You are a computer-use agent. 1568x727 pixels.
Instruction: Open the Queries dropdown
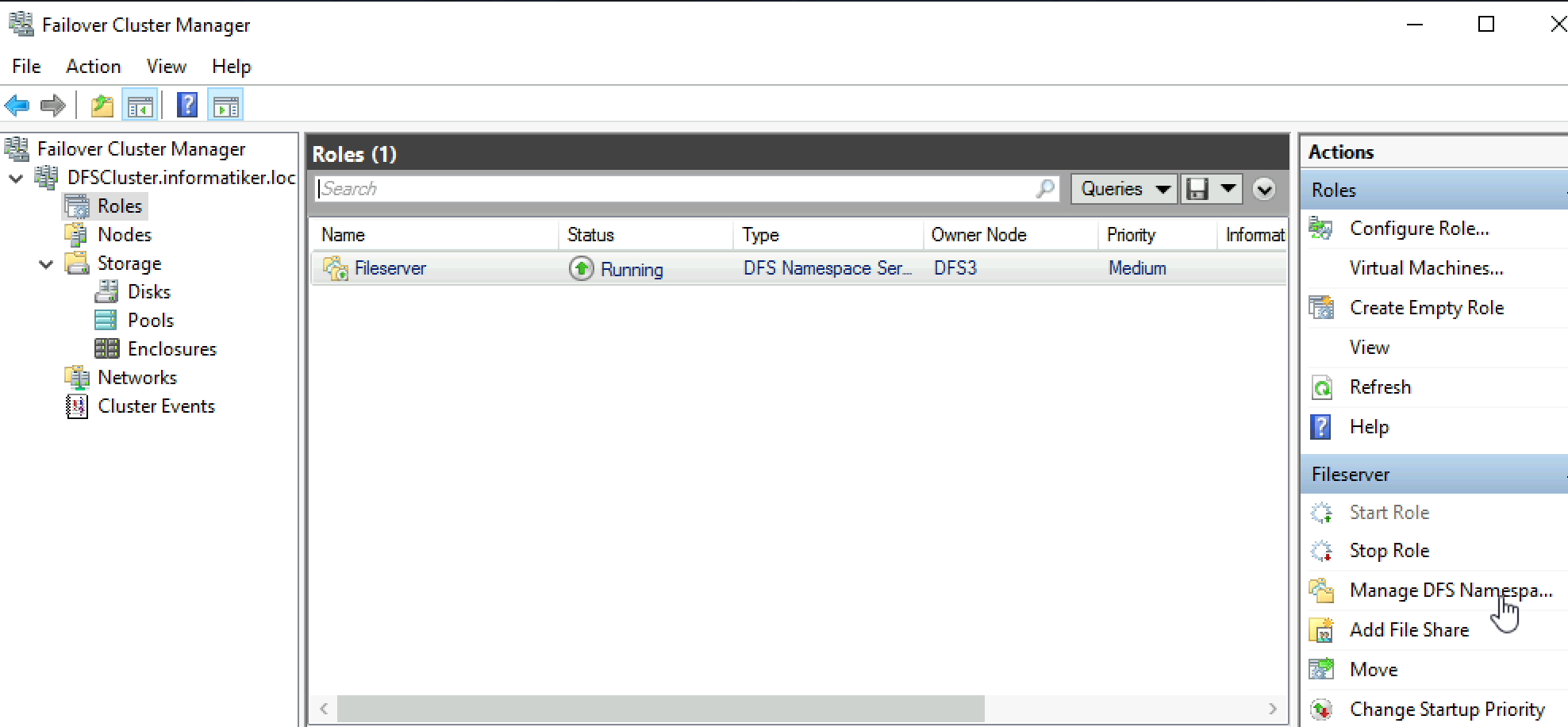[1124, 189]
